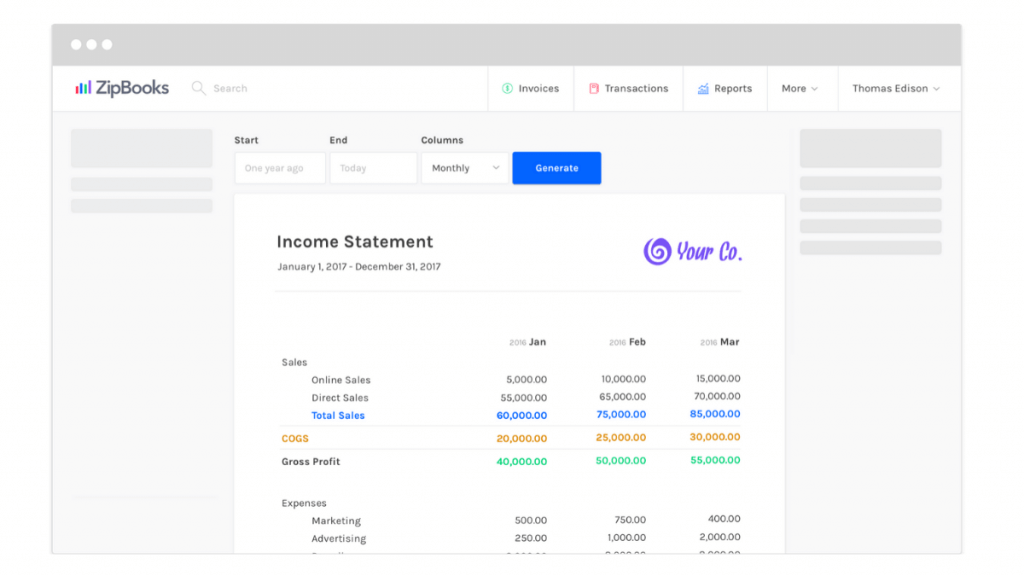Screen dimensions: 1024x576
Task: Click the COGS row label
Action: (295, 438)
